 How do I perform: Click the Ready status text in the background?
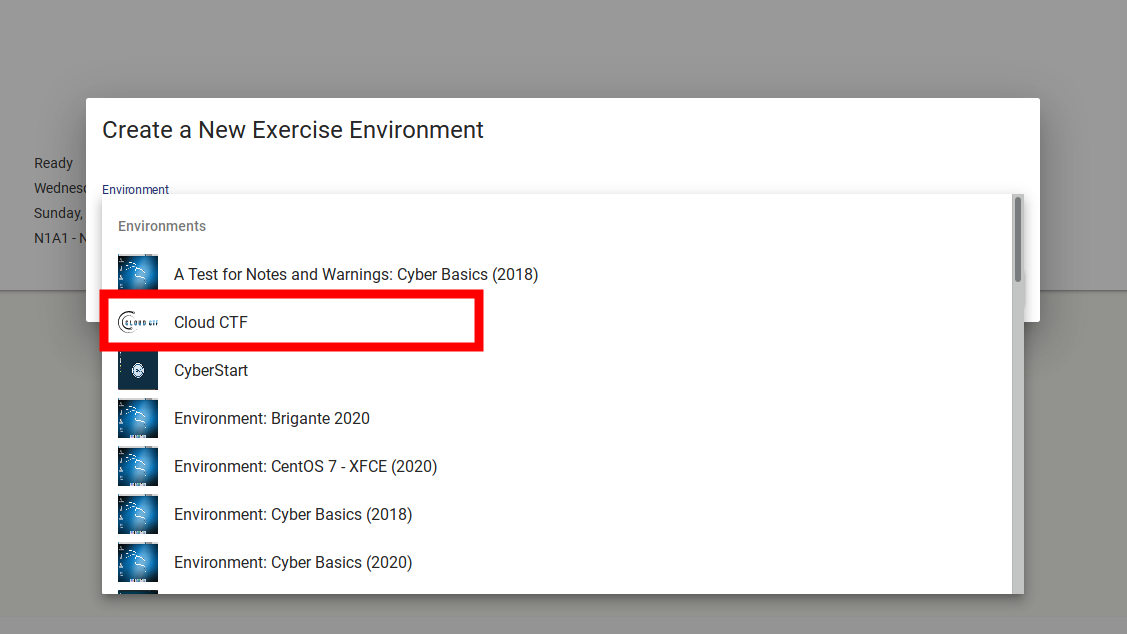point(53,163)
